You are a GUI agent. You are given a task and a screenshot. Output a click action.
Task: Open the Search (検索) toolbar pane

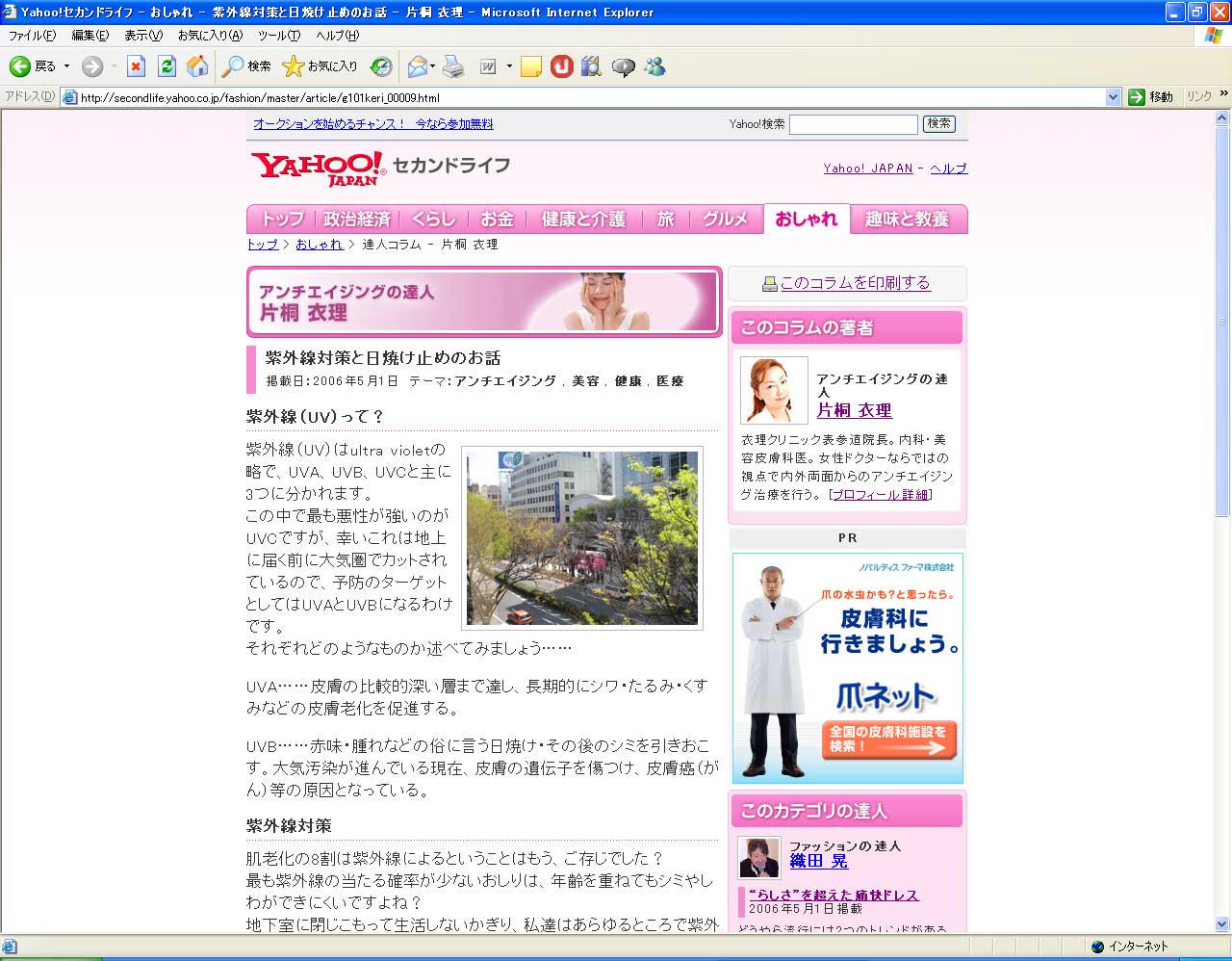[246, 66]
